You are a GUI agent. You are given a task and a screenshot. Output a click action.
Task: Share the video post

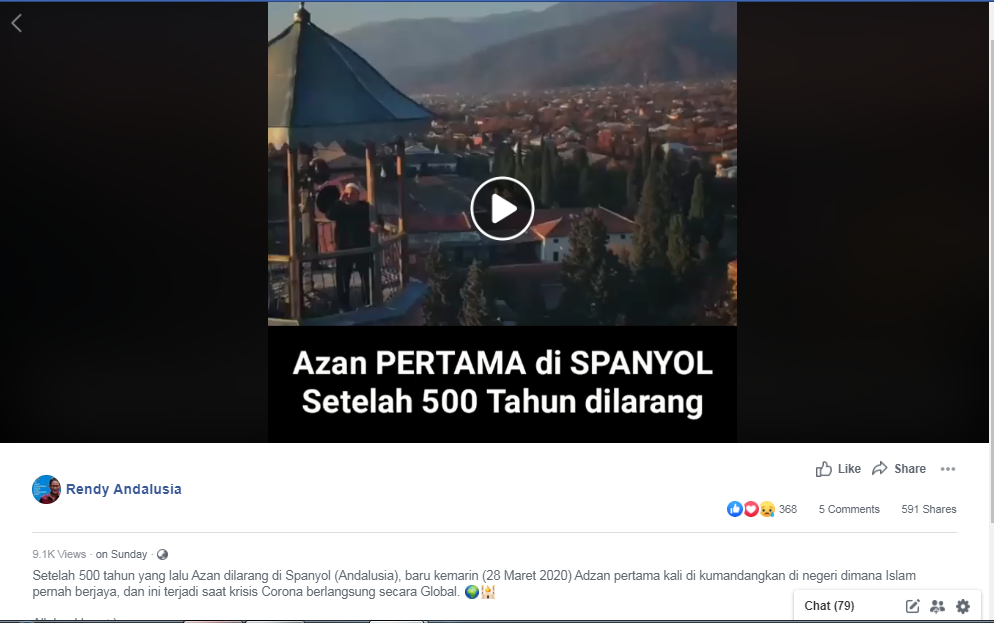(898, 469)
